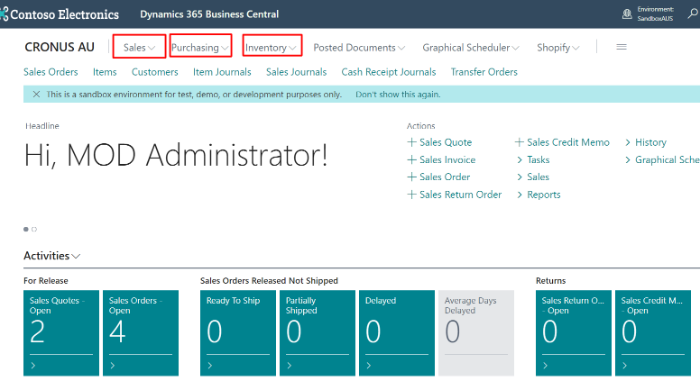Expand the History action group

click(646, 142)
